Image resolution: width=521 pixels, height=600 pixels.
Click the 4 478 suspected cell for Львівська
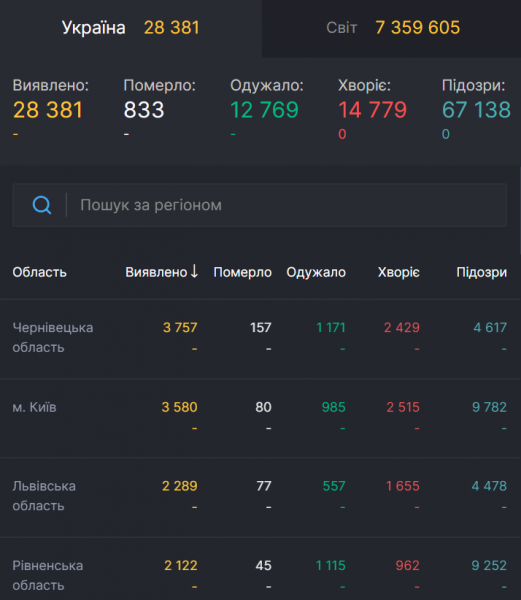tap(489, 486)
